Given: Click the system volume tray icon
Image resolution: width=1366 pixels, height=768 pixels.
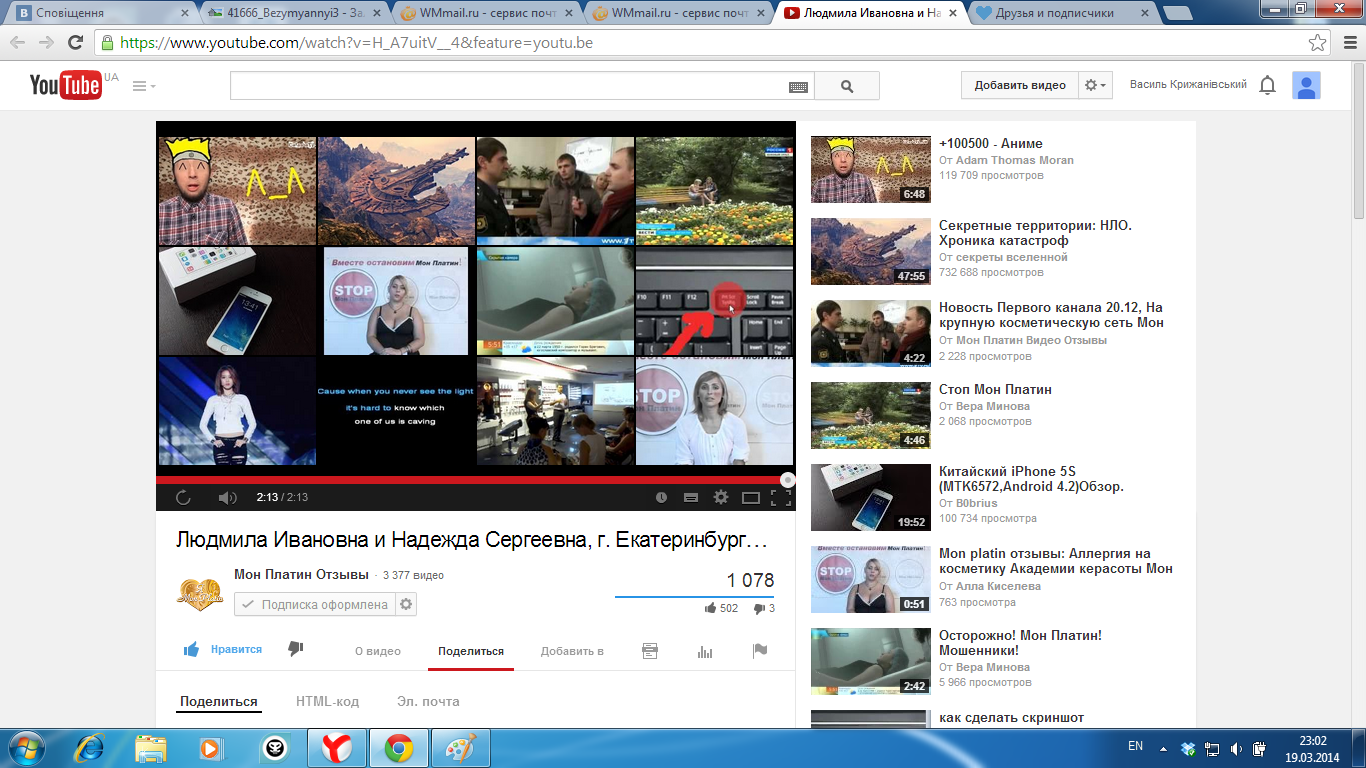Looking at the screenshot, I should pyautogui.click(x=1237, y=748).
